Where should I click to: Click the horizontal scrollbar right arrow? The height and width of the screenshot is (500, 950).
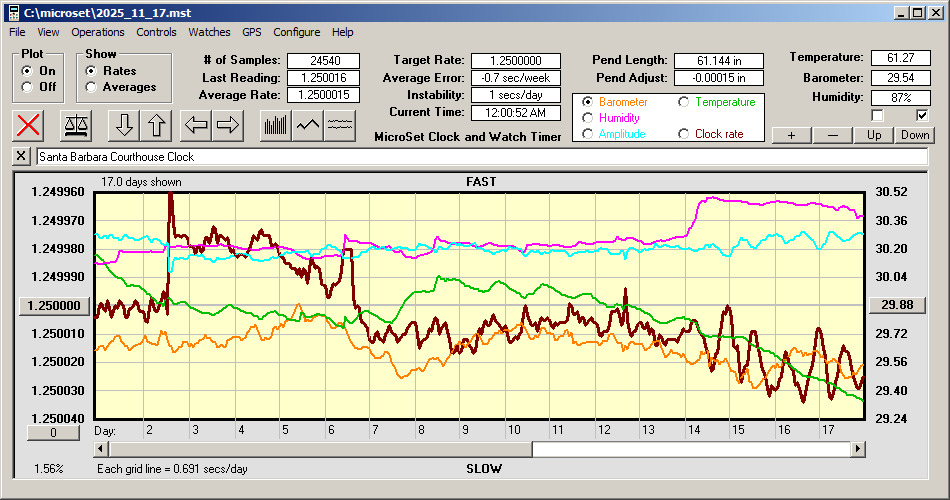[x=857, y=450]
